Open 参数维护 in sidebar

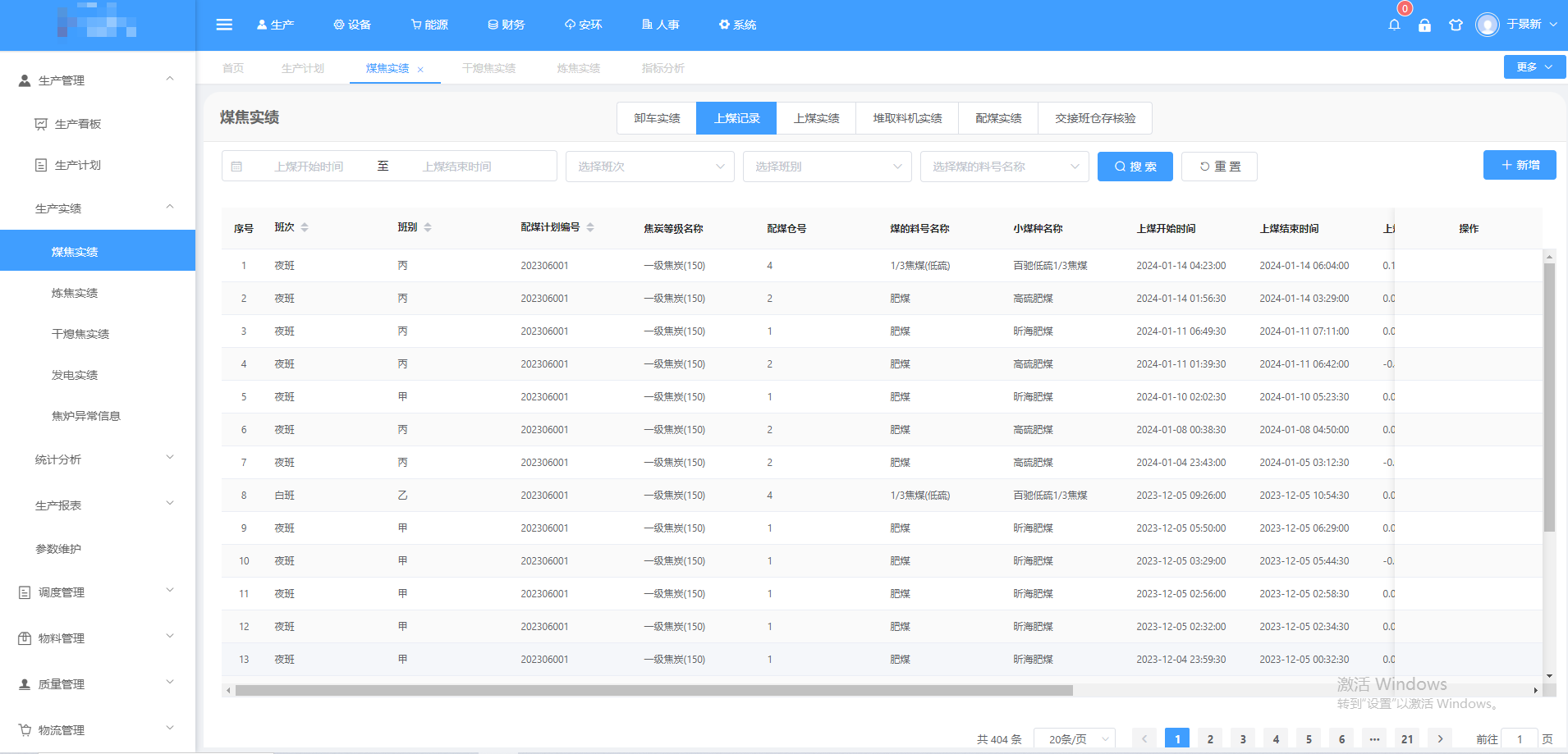[98, 549]
